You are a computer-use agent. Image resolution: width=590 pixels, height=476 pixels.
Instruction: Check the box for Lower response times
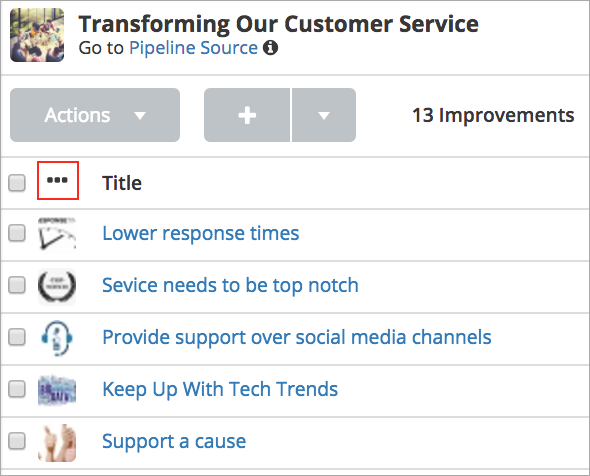[17, 233]
